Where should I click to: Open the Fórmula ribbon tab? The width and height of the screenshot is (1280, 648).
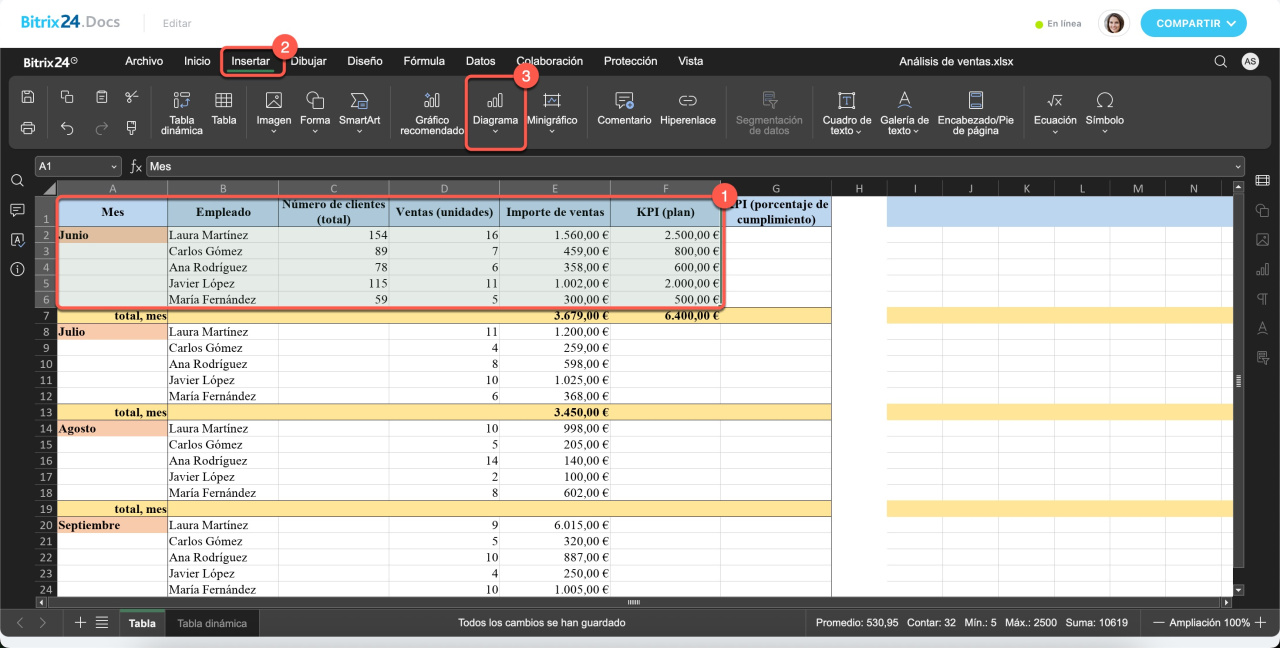coord(424,61)
